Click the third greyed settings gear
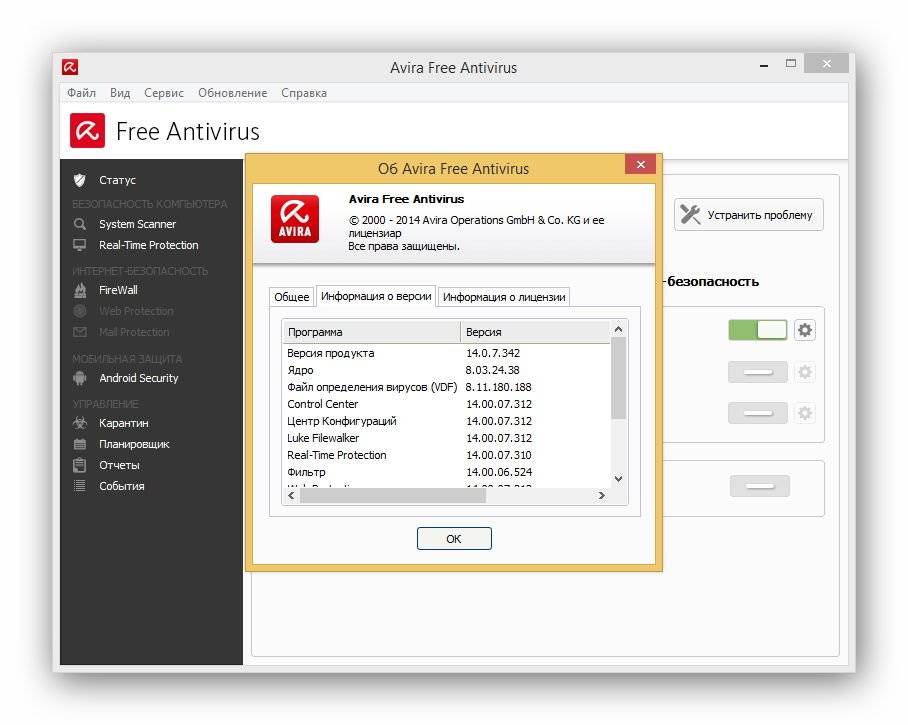 pos(804,413)
